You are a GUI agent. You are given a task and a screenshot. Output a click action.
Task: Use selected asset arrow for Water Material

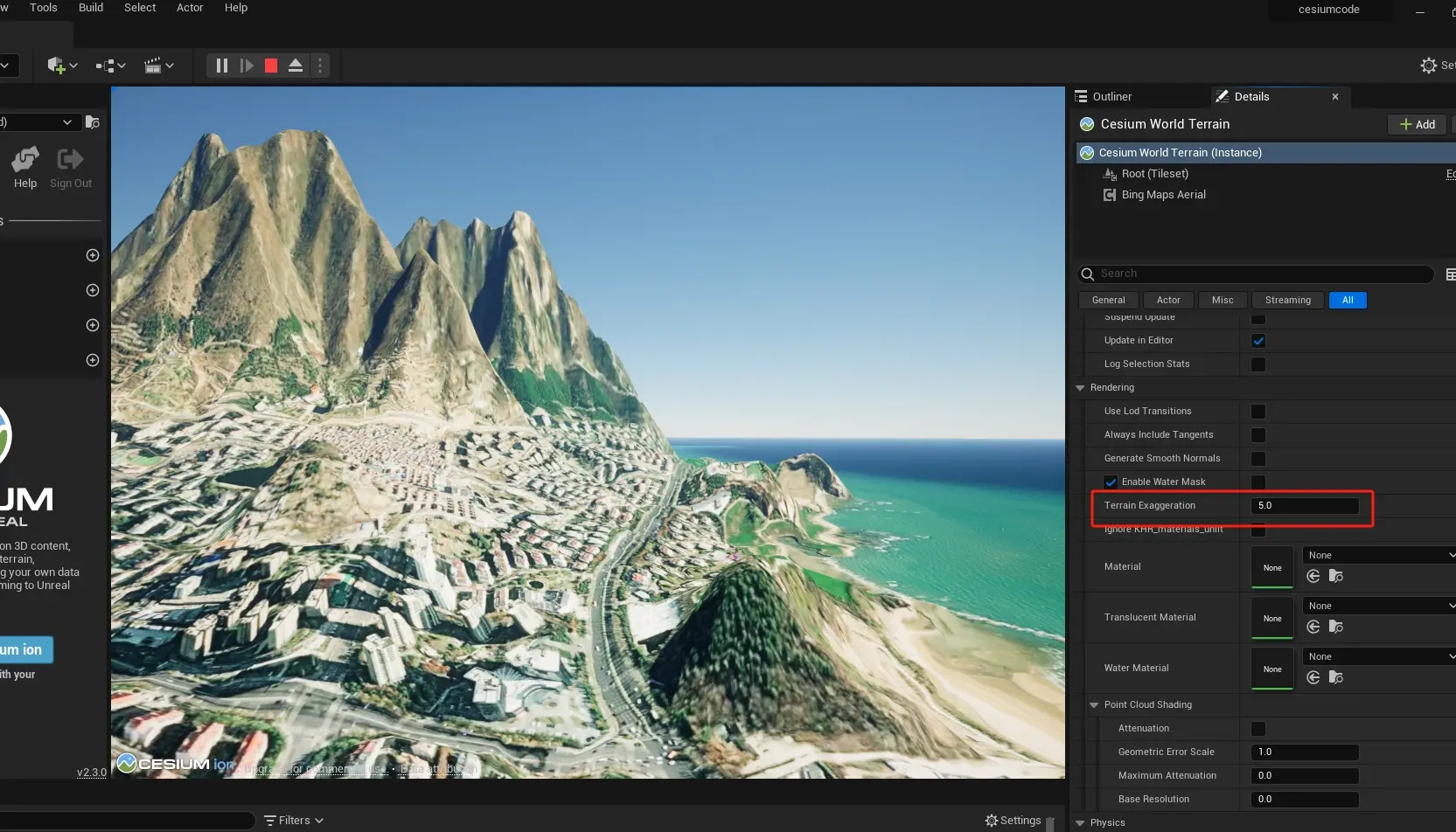tap(1313, 677)
